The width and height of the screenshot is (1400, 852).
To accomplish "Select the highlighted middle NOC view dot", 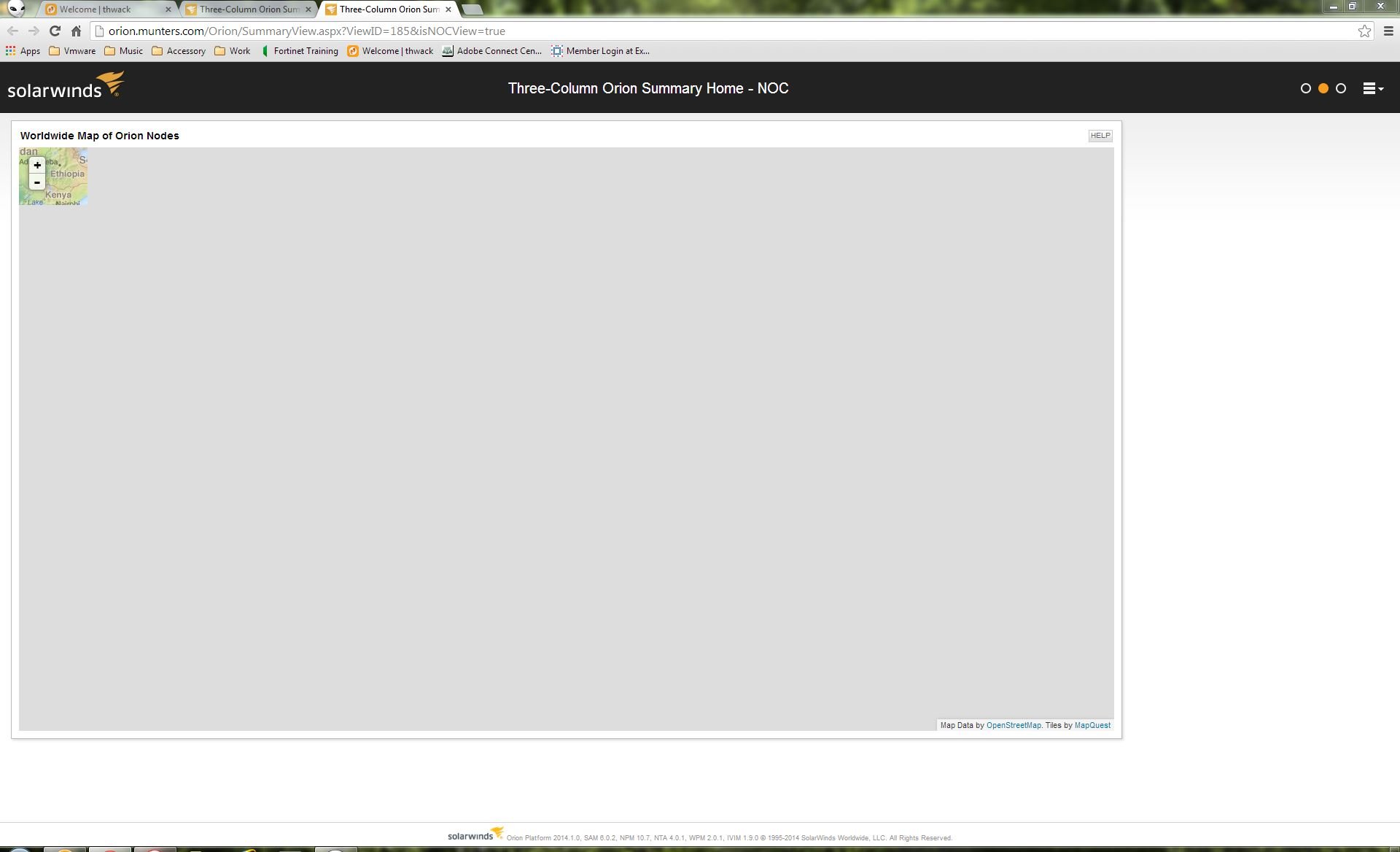I will click(x=1323, y=88).
